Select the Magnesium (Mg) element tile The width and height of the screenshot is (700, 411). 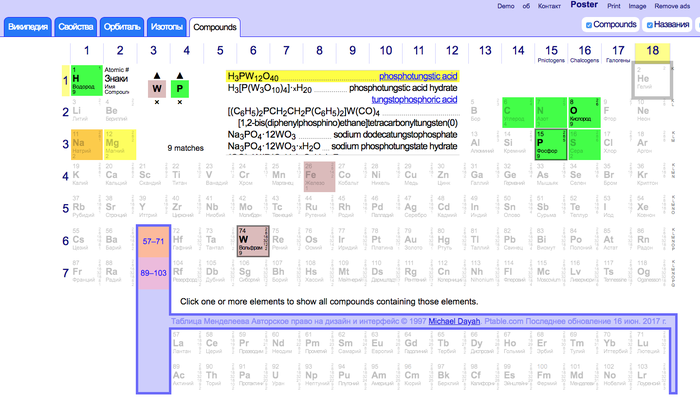pos(118,145)
